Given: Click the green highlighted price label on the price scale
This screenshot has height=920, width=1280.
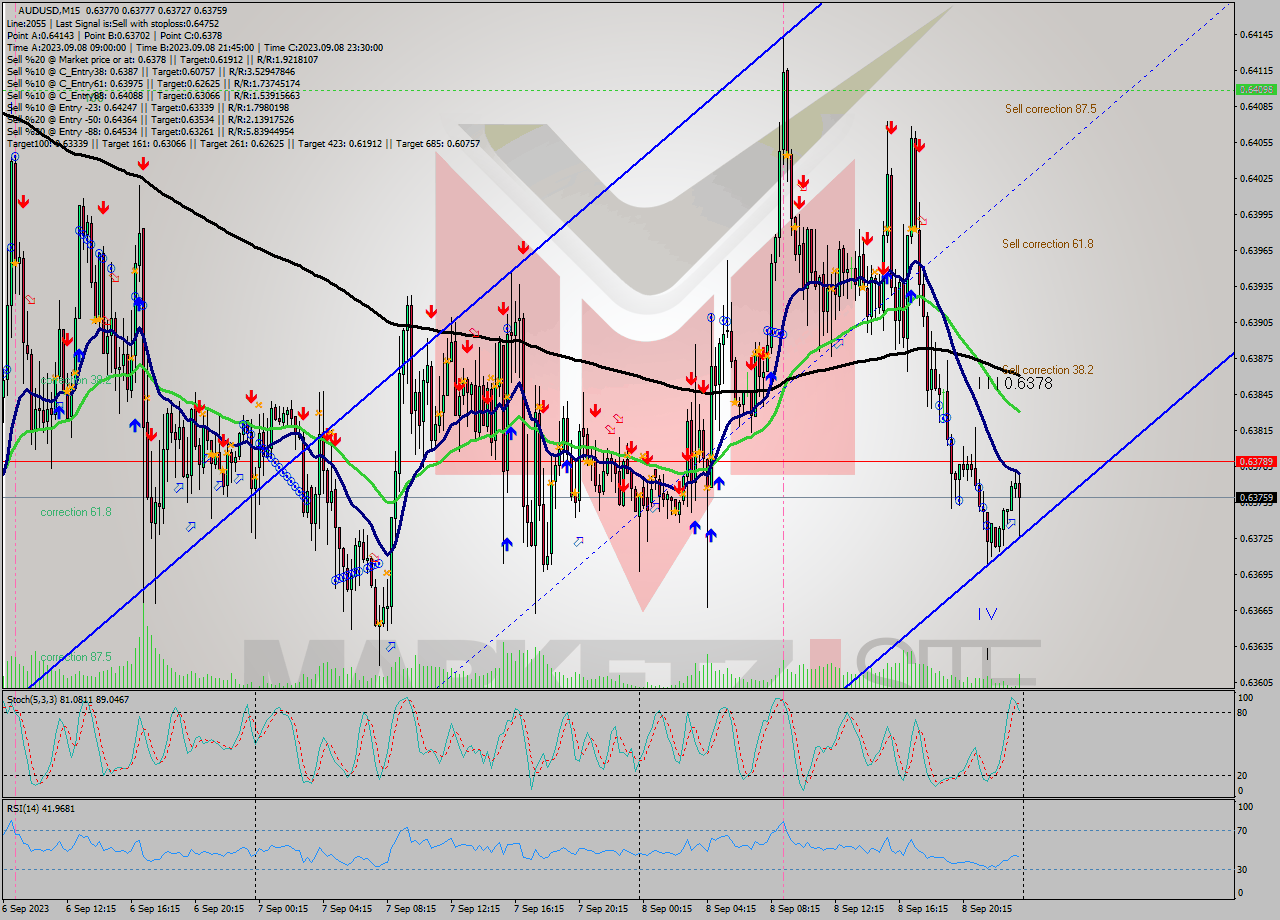Looking at the screenshot, I should [x=1256, y=89].
